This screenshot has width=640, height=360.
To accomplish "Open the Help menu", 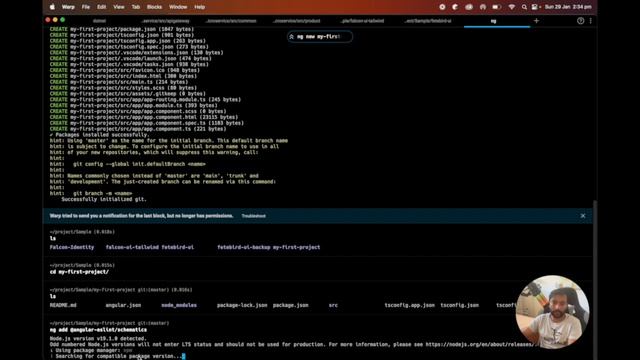I will pos(200,7).
